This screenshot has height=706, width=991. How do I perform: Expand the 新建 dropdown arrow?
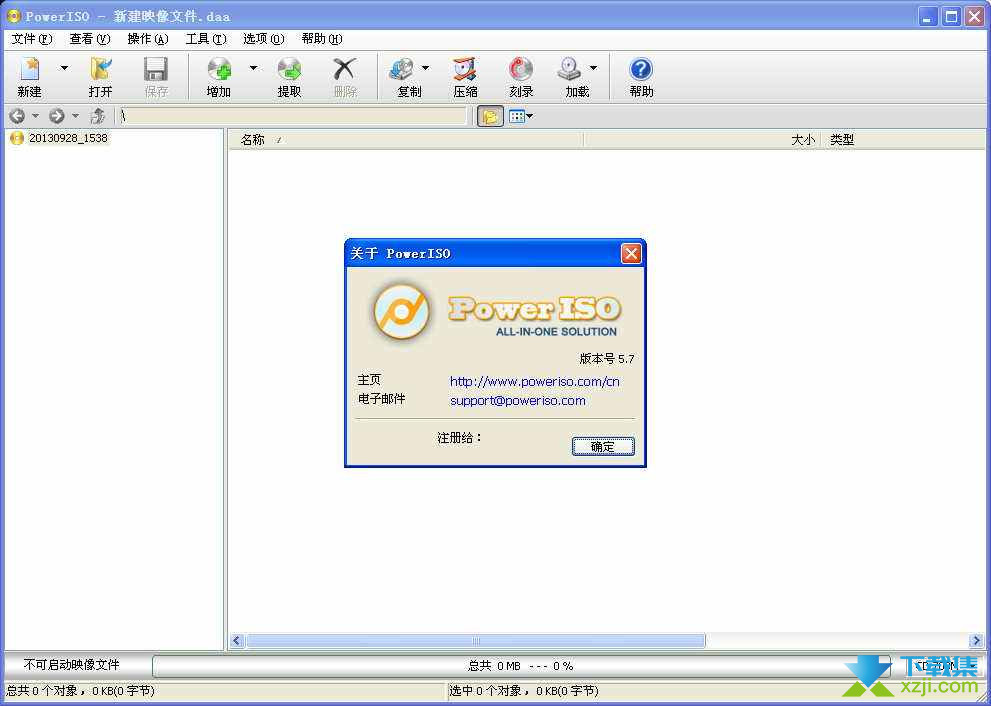pos(64,68)
